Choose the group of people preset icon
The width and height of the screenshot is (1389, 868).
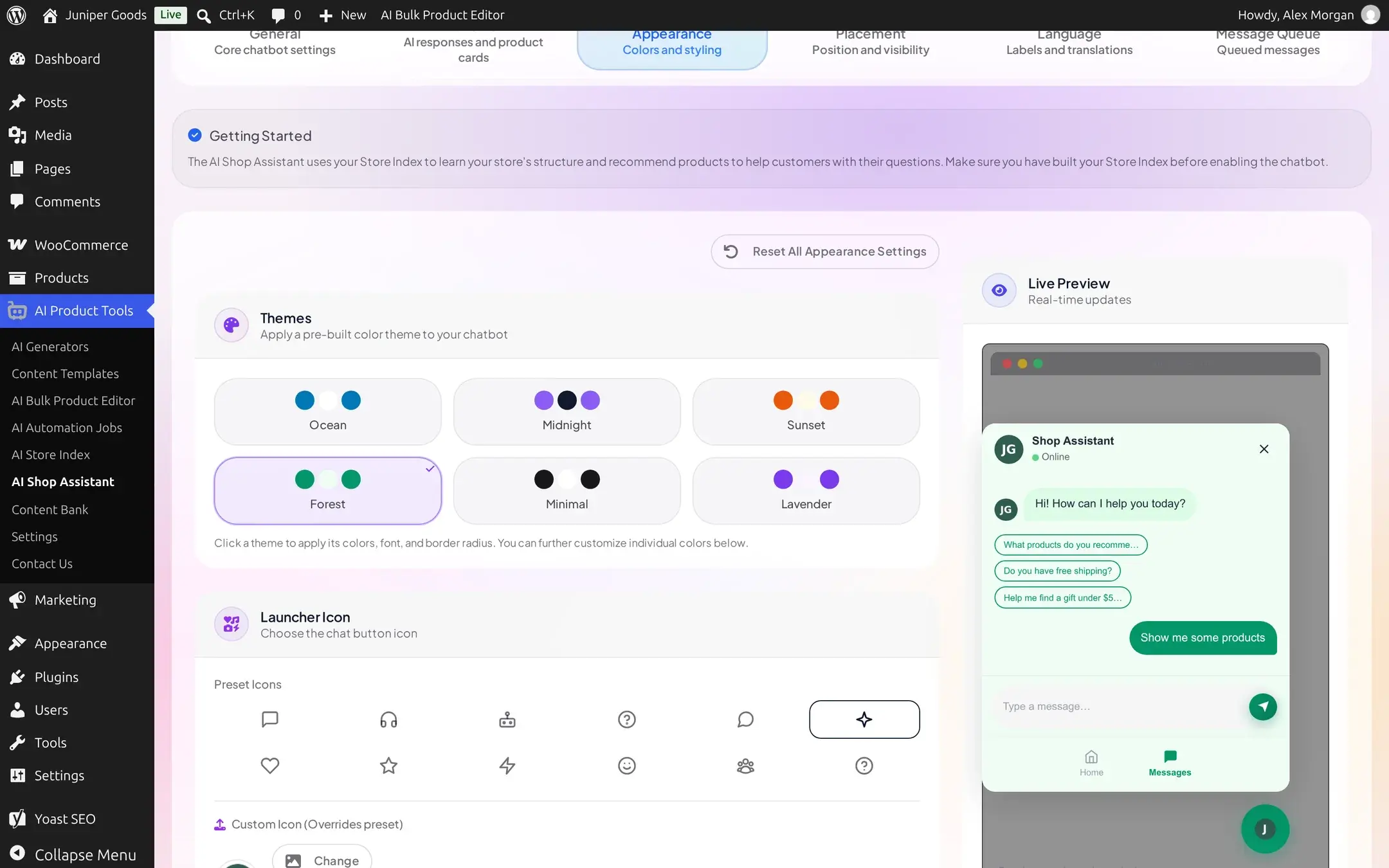[x=745, y=765]
